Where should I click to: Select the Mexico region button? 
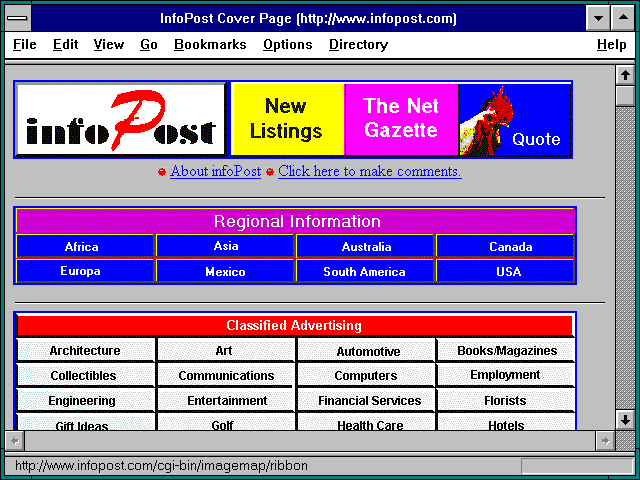pos(225,271)
